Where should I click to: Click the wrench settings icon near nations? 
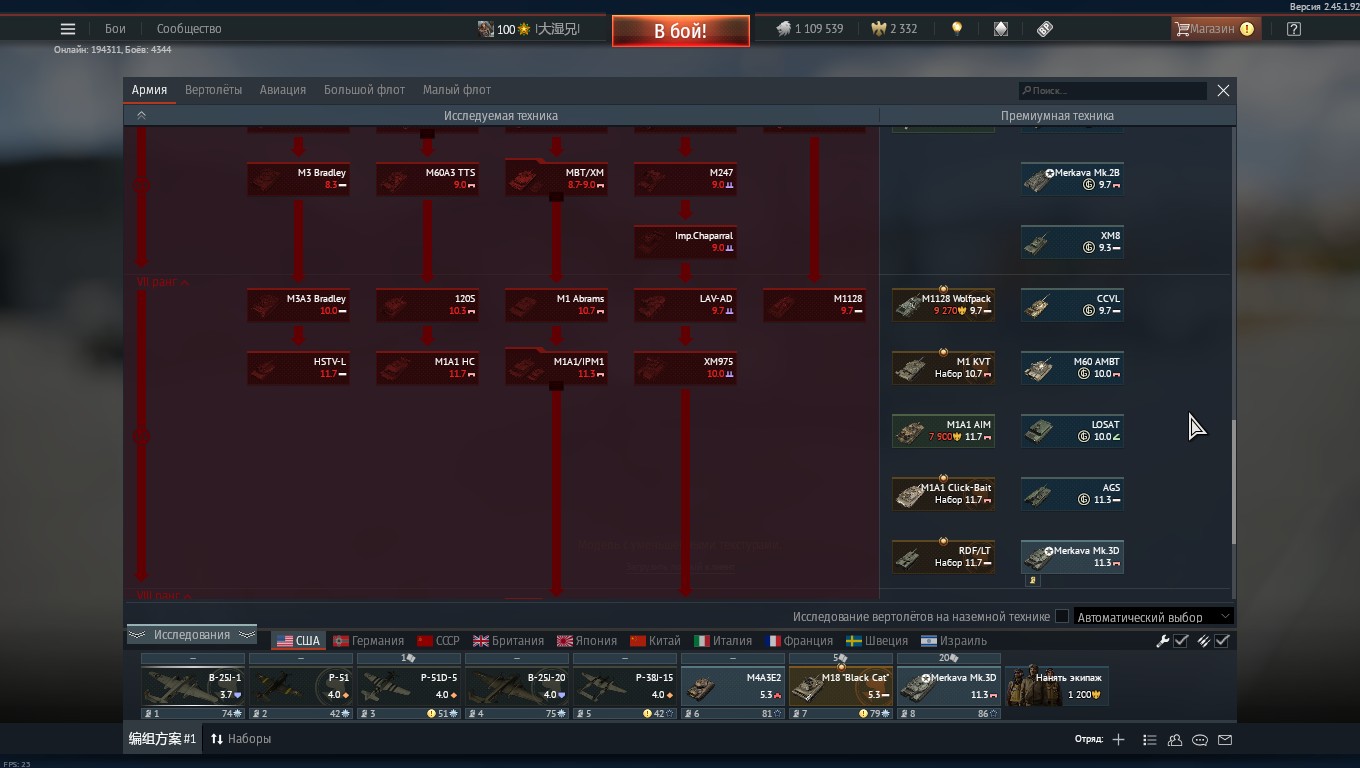pyautogui.click(x=1162, y=641)
